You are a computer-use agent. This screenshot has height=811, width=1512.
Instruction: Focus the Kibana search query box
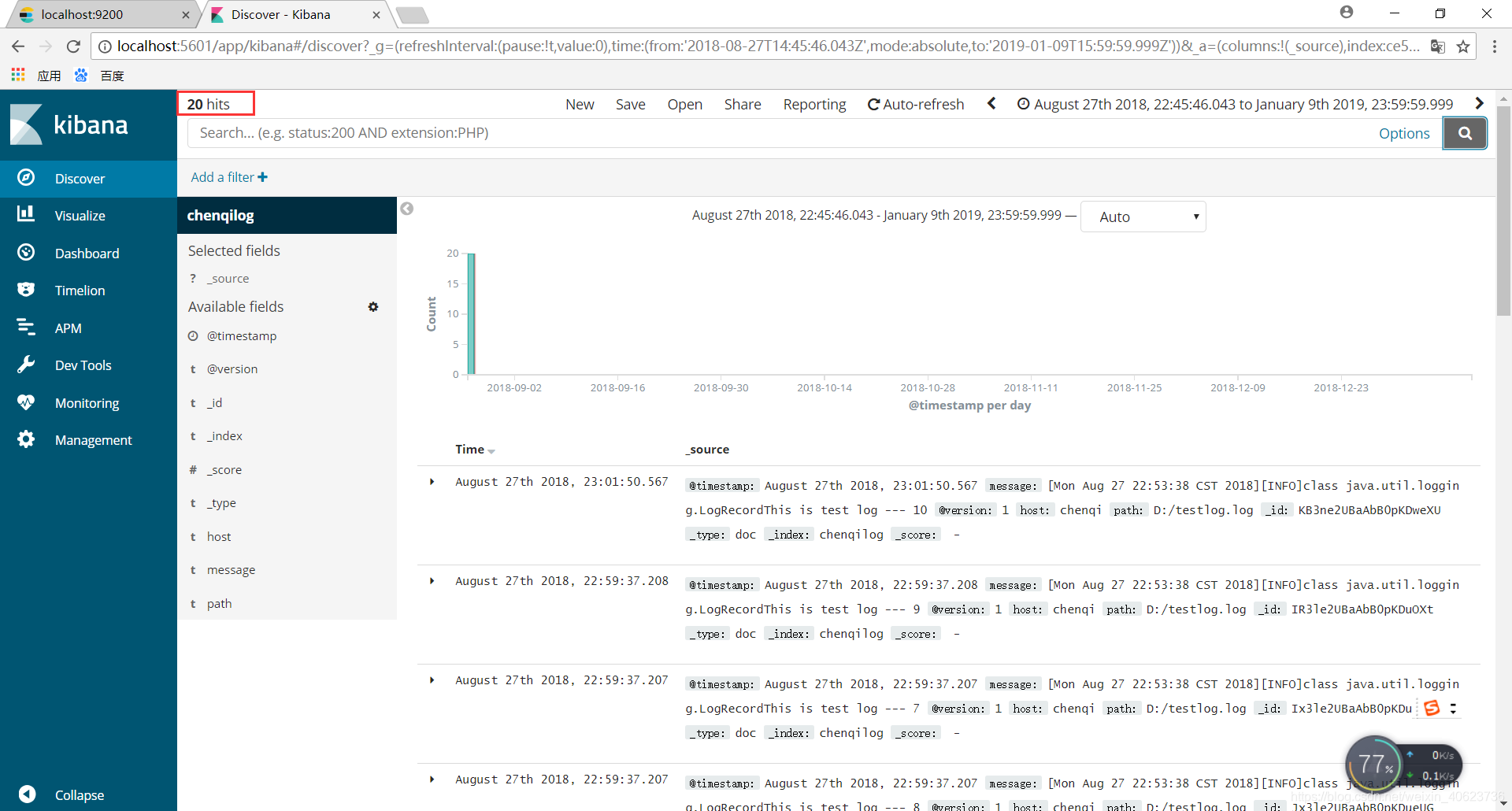780,133
